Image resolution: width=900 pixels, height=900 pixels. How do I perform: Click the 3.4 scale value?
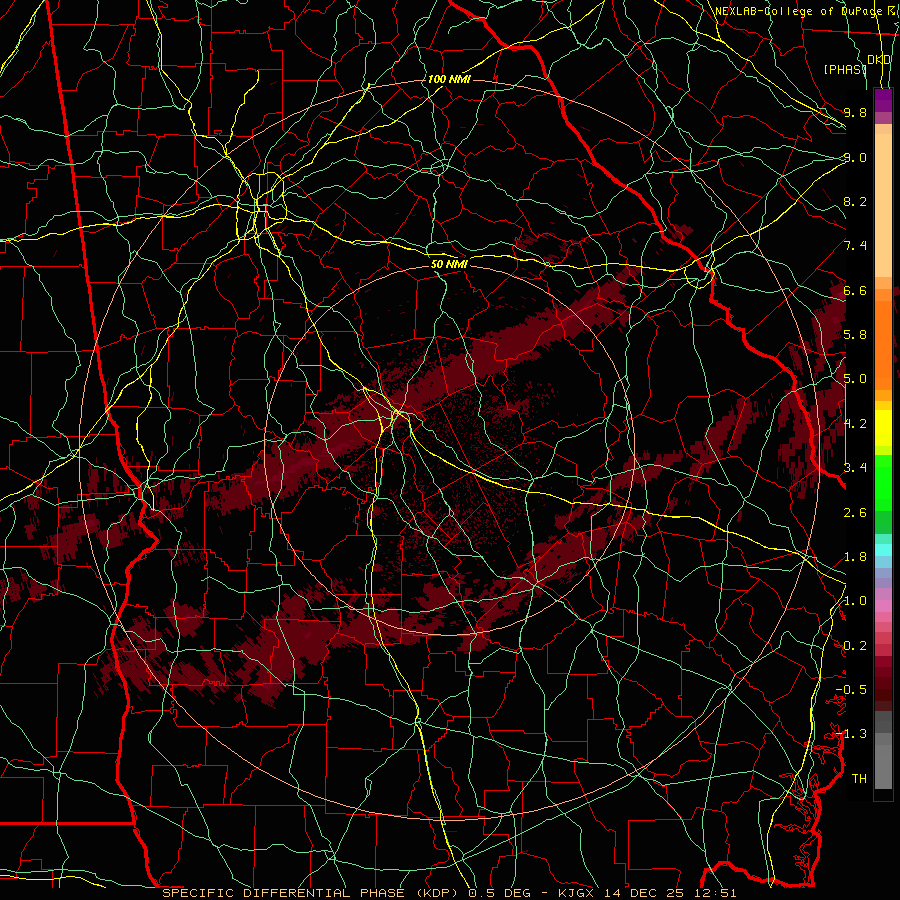[855, 468]
